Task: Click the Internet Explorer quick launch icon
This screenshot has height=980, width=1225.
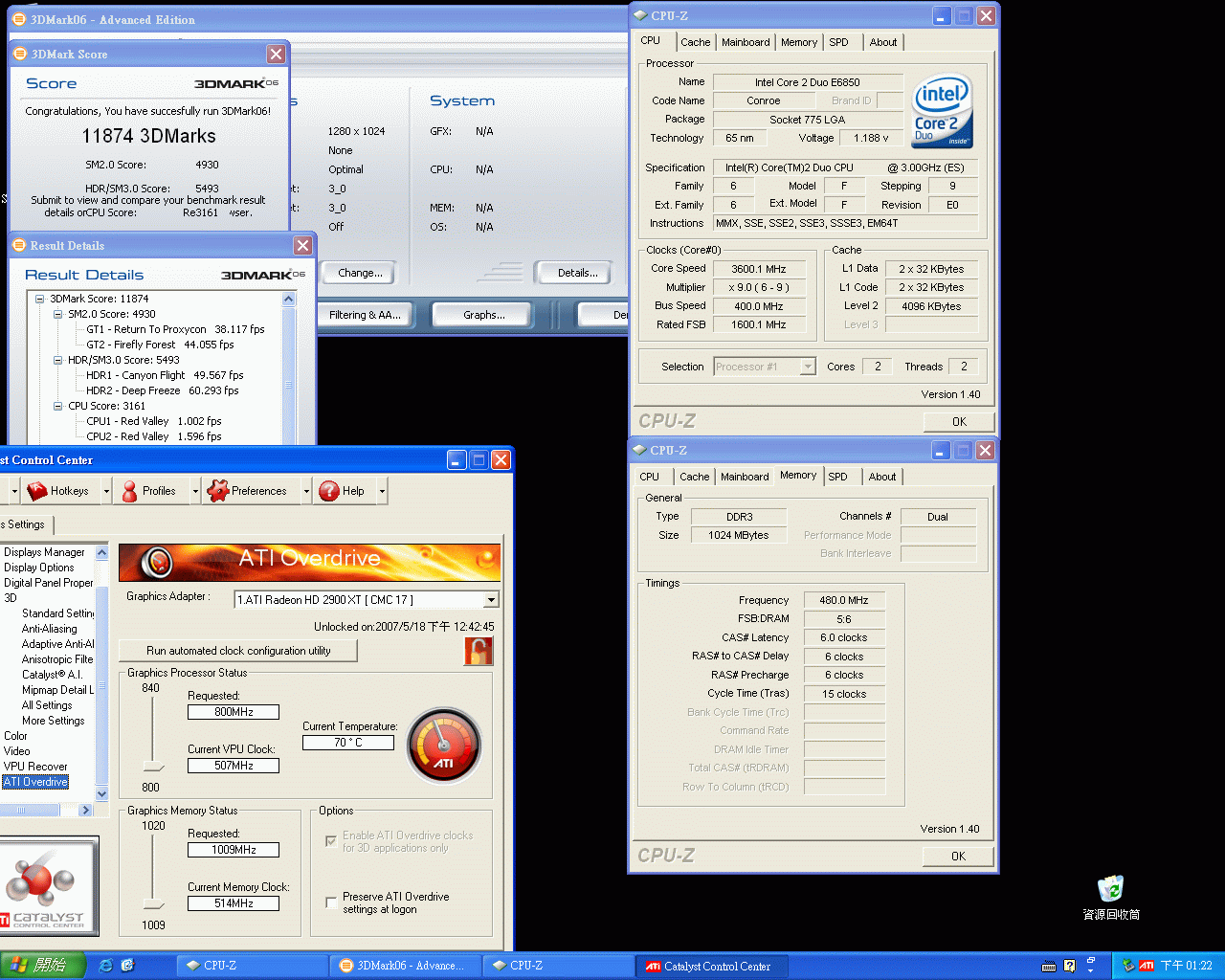Action: pyautogui.click(x=106, y=966)
